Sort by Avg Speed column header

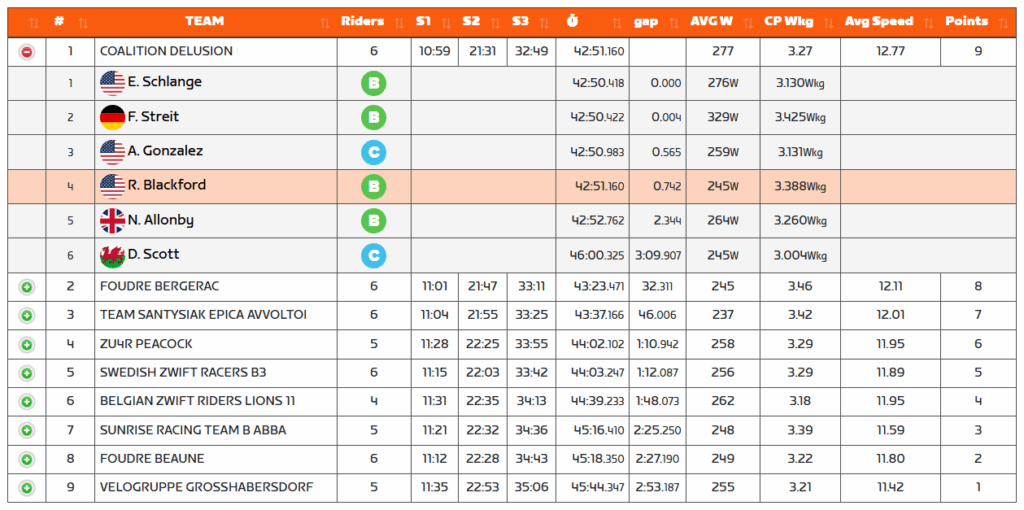click(878, 21)
